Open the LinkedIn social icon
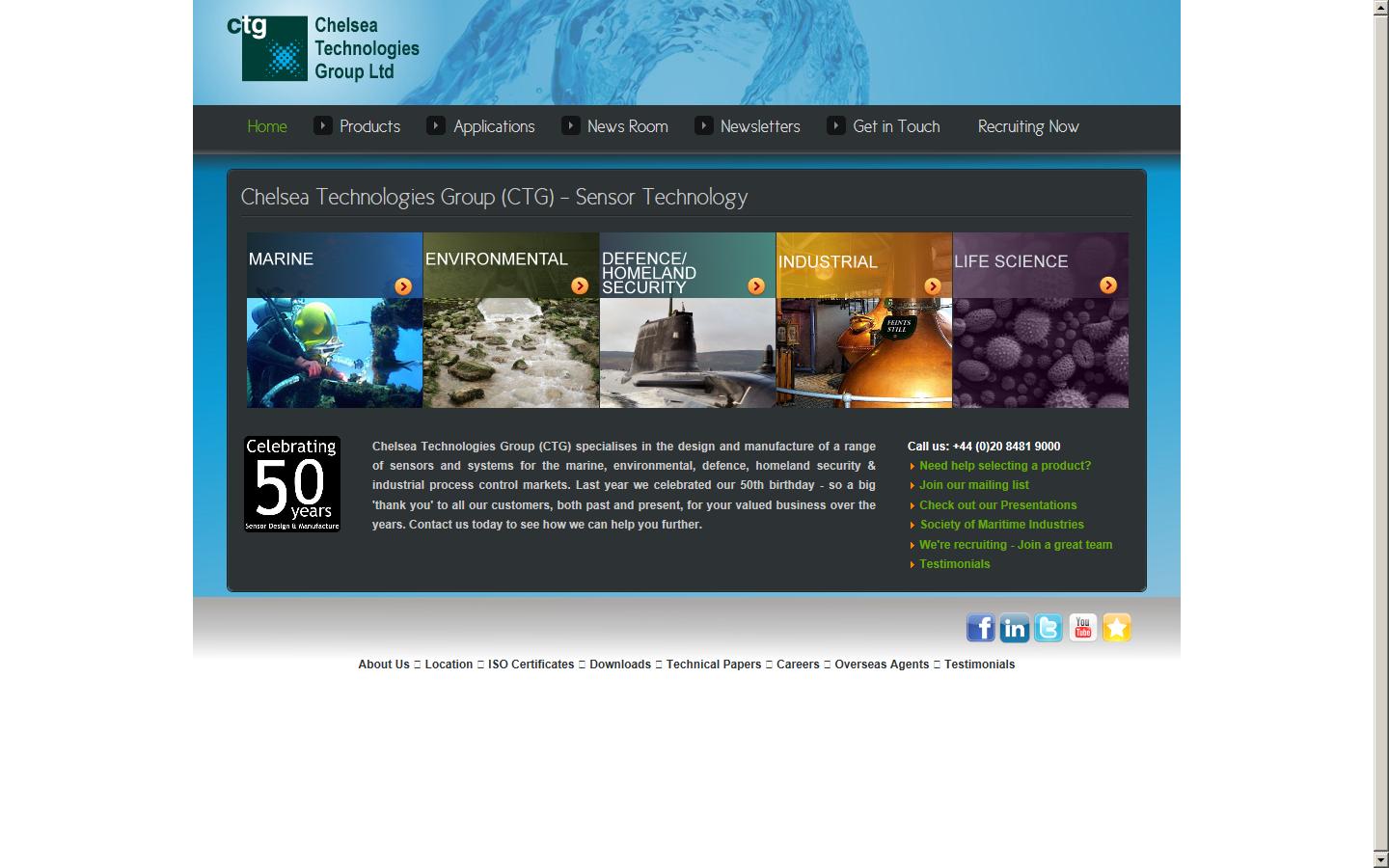 1015,628
